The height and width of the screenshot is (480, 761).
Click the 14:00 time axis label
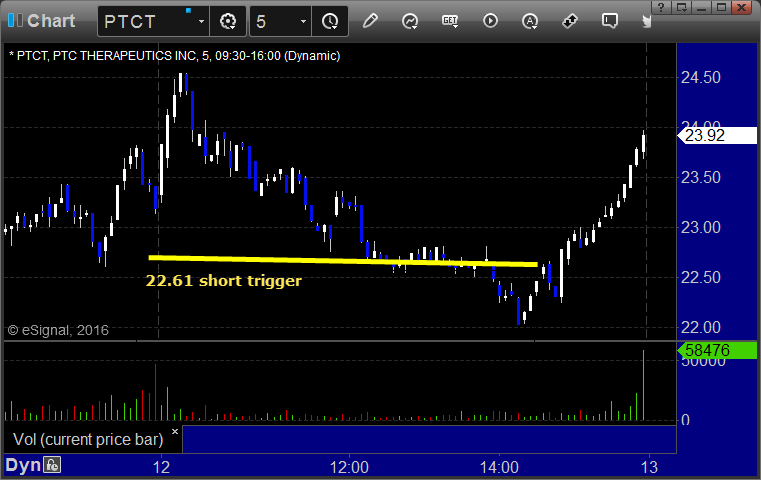point(499,467)
